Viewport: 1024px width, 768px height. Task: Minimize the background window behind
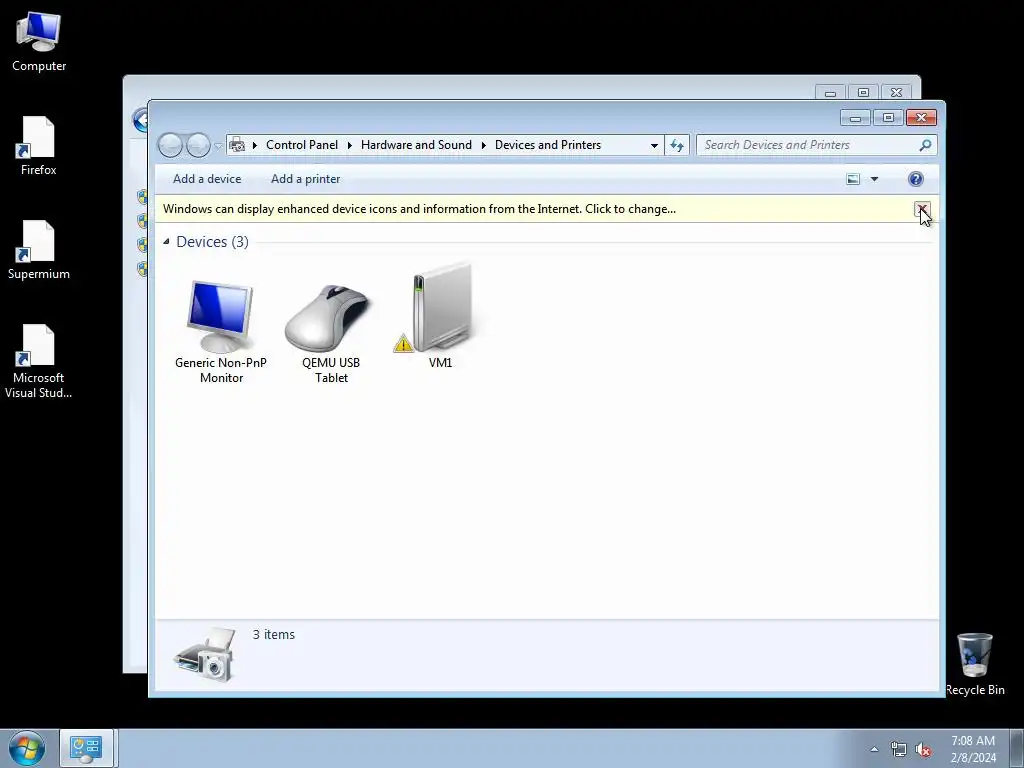[x=830, y=92]
